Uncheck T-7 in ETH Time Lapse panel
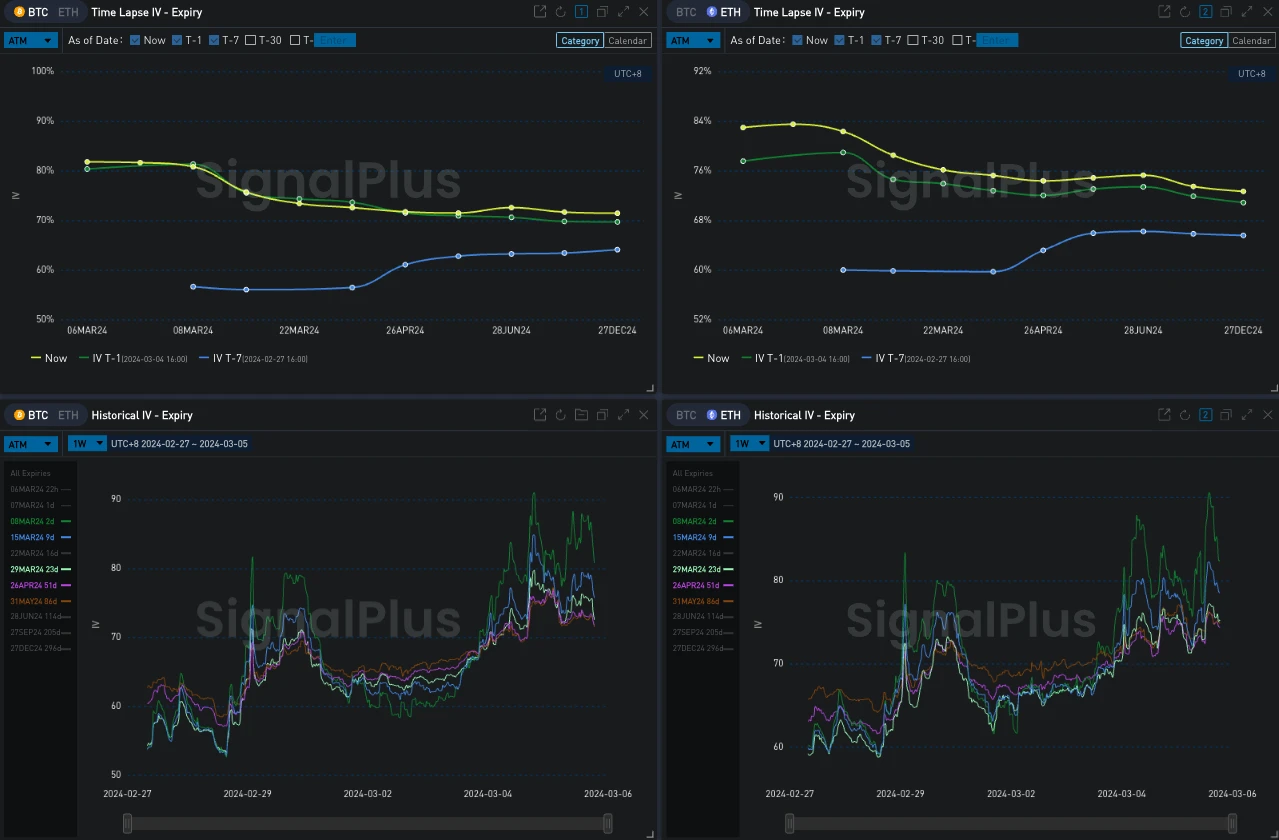This screenshot has height=840, width=1279. pos(877,41)
